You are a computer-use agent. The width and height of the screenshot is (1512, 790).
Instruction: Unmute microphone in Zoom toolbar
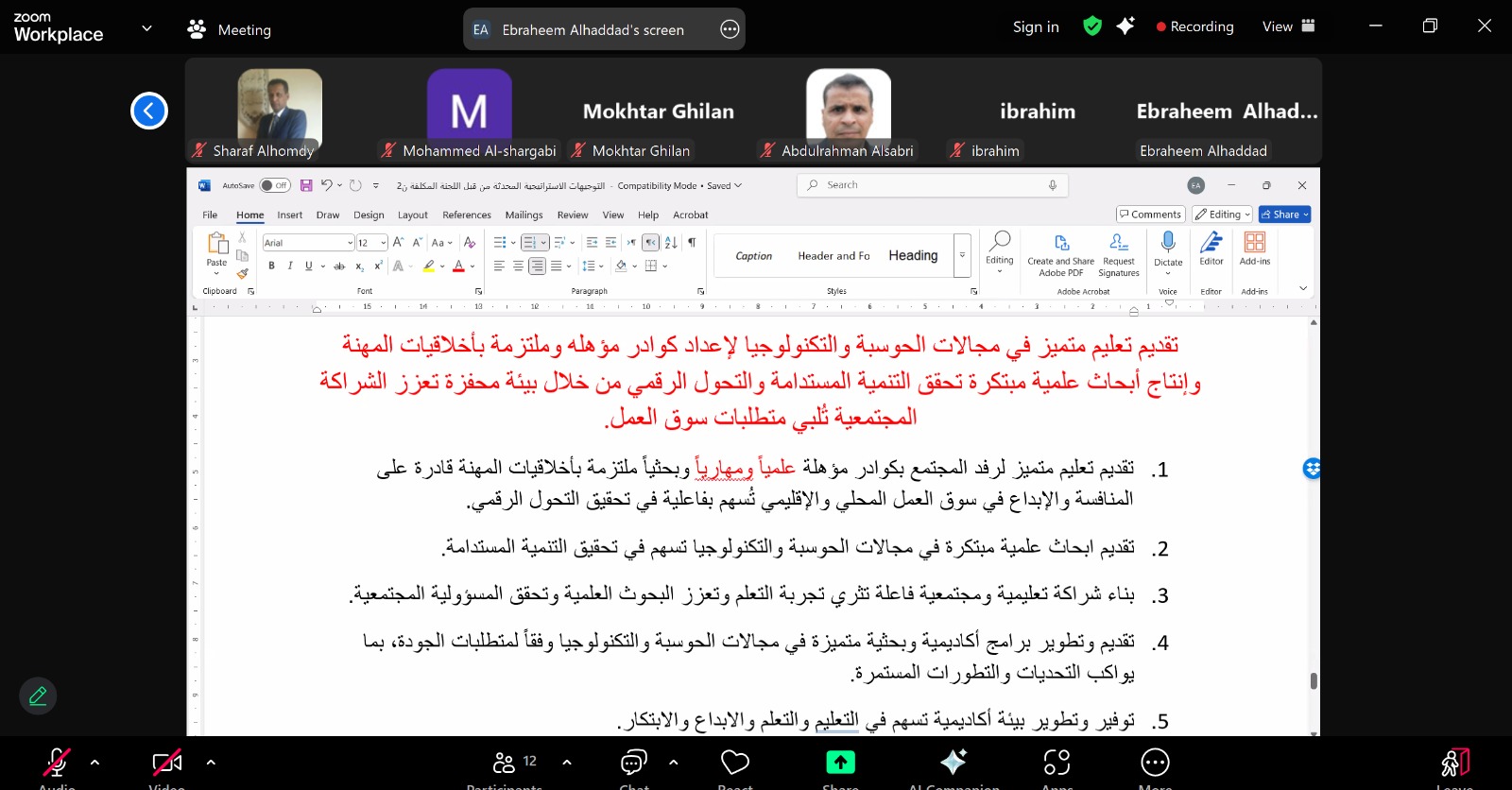point(57,763)
